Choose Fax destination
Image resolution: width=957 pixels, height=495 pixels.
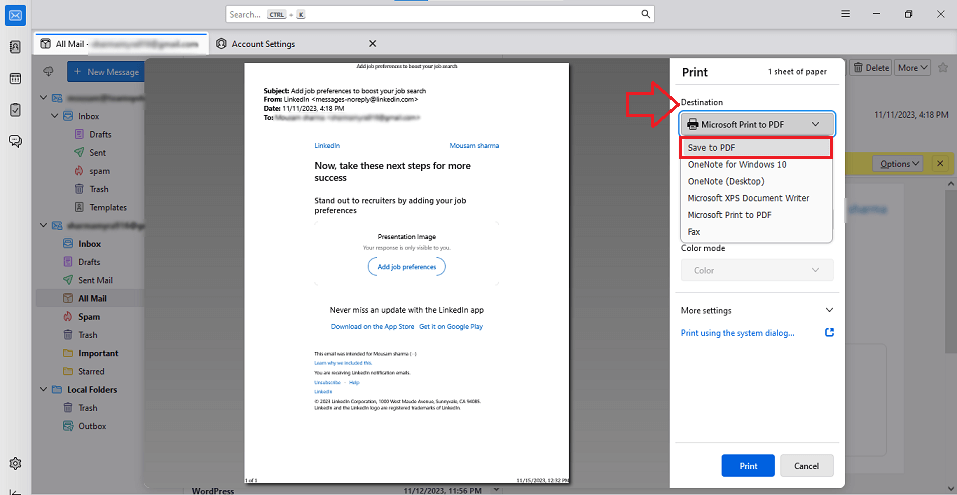click(756, 232)
